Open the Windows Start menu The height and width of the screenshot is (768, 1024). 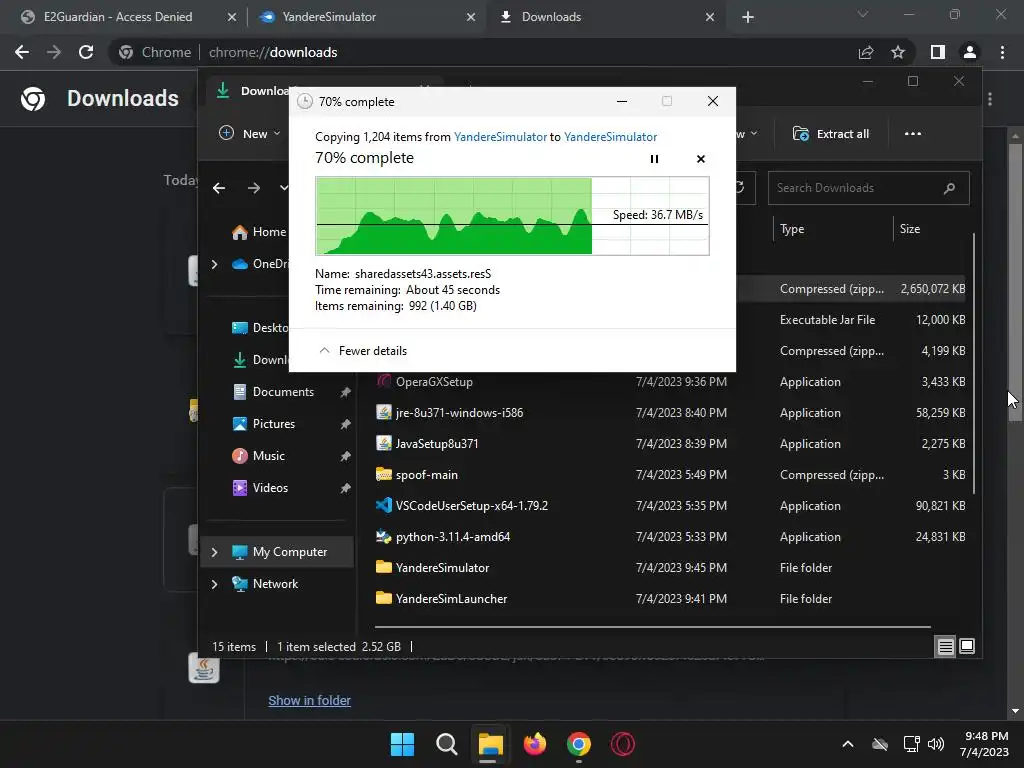(402, 744)
